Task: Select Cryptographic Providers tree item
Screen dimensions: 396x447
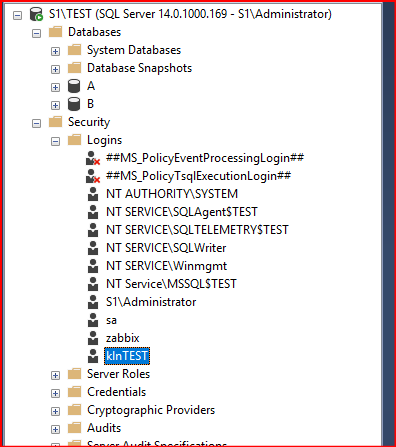Action: point(151,410)
